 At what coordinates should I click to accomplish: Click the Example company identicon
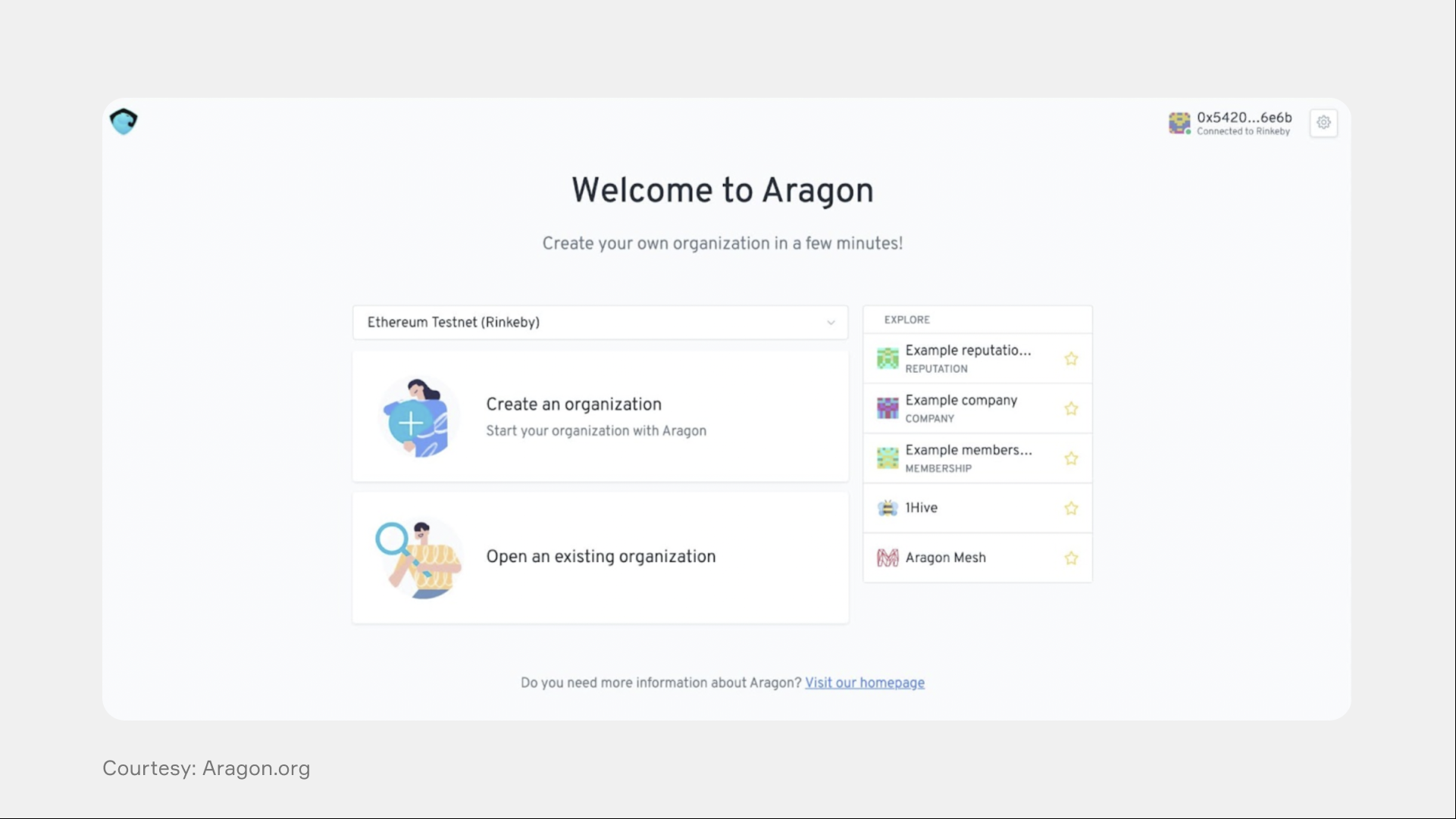point(888,408)
